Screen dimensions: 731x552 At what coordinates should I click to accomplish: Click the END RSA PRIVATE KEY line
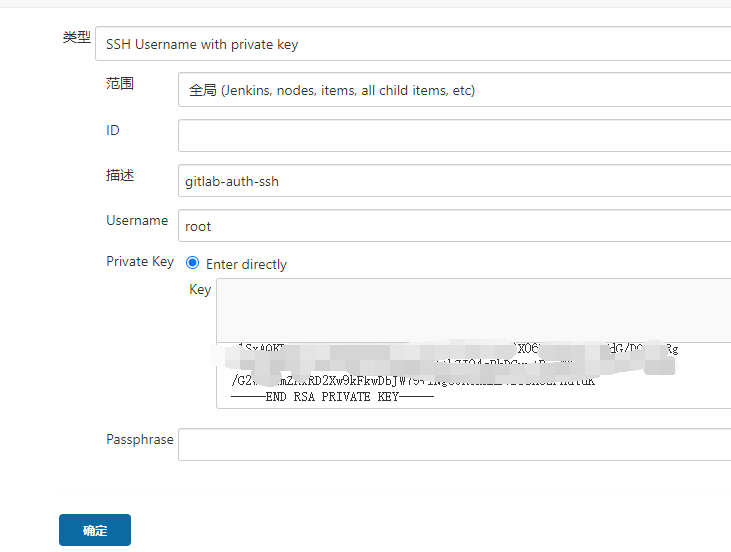[332, 397]
